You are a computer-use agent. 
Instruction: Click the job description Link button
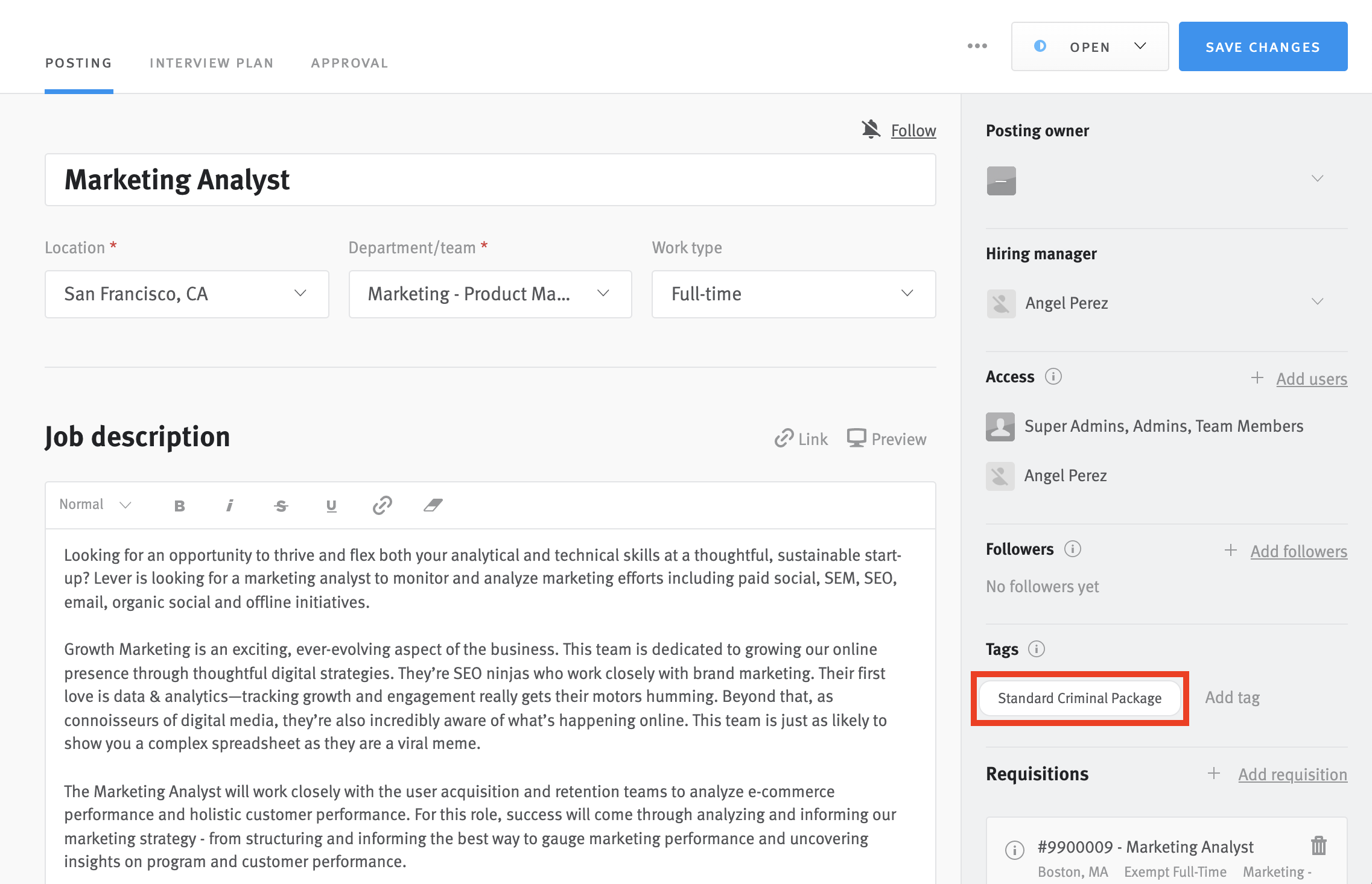click(x=801, y=439)
